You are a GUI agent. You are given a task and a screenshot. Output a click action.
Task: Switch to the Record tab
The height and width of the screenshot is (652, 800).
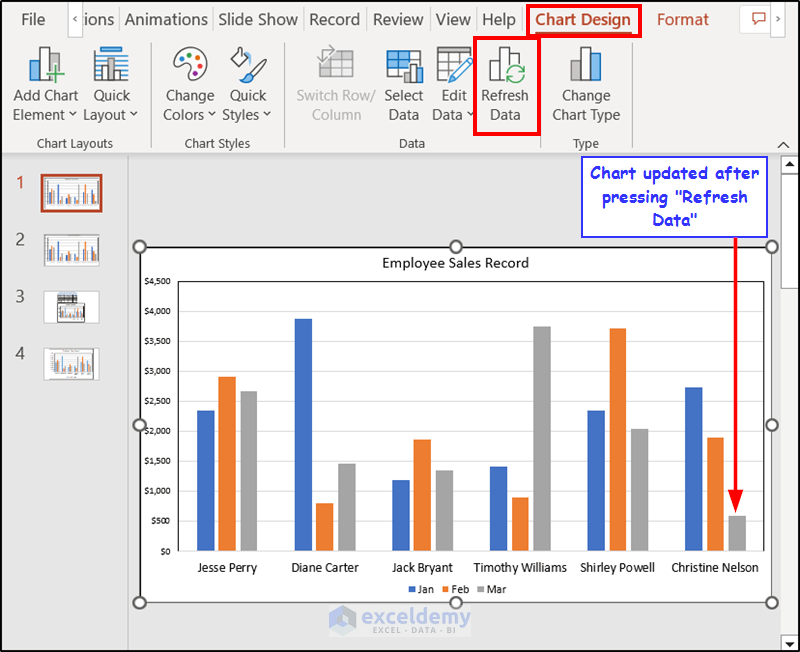(335, 19)
